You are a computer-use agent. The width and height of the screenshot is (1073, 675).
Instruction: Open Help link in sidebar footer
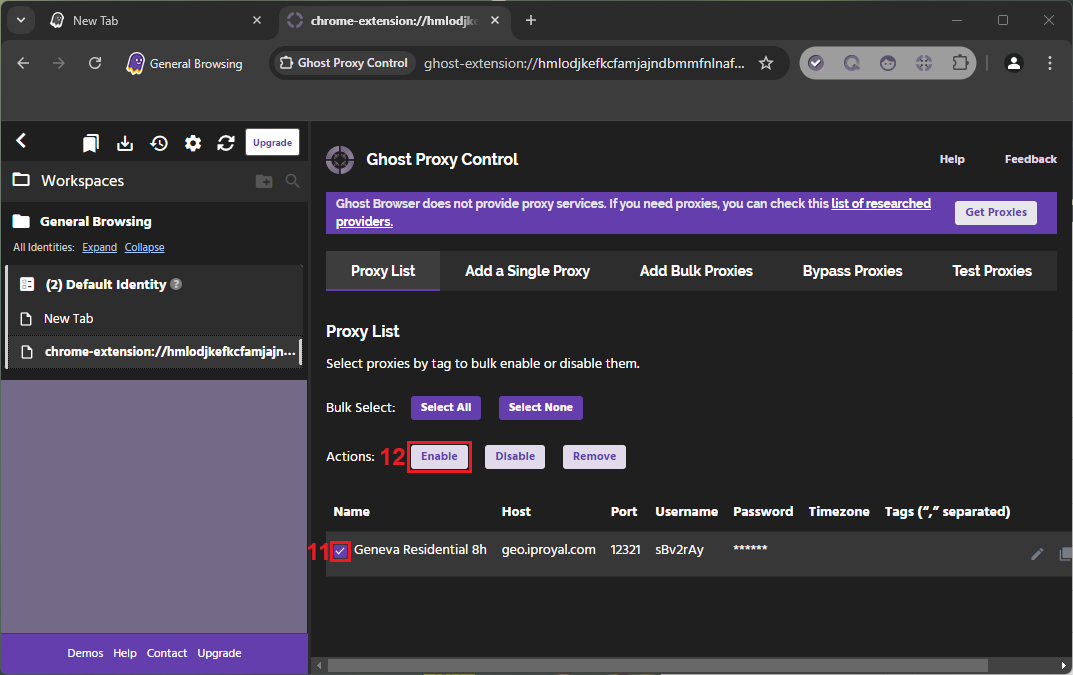125,653
